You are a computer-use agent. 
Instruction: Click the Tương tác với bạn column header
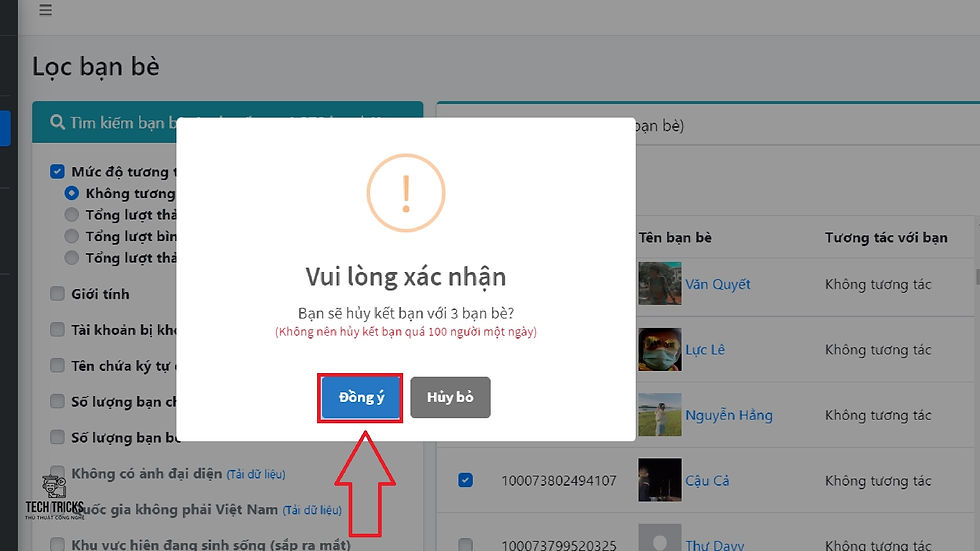(886, 237)
